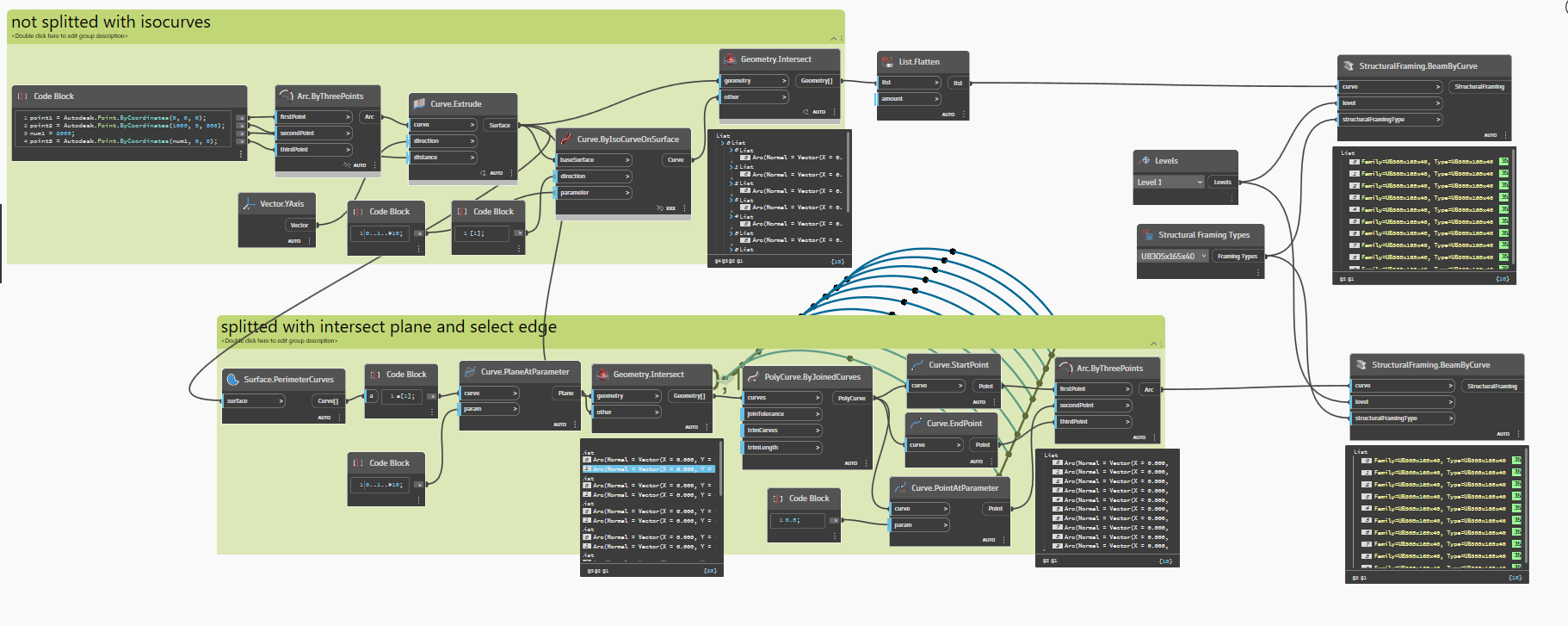1568x626 pixels.
Task: Expand the '1 List' row in isocurves Geometry.Intersect preview
Action: click(x=732, y=167)
